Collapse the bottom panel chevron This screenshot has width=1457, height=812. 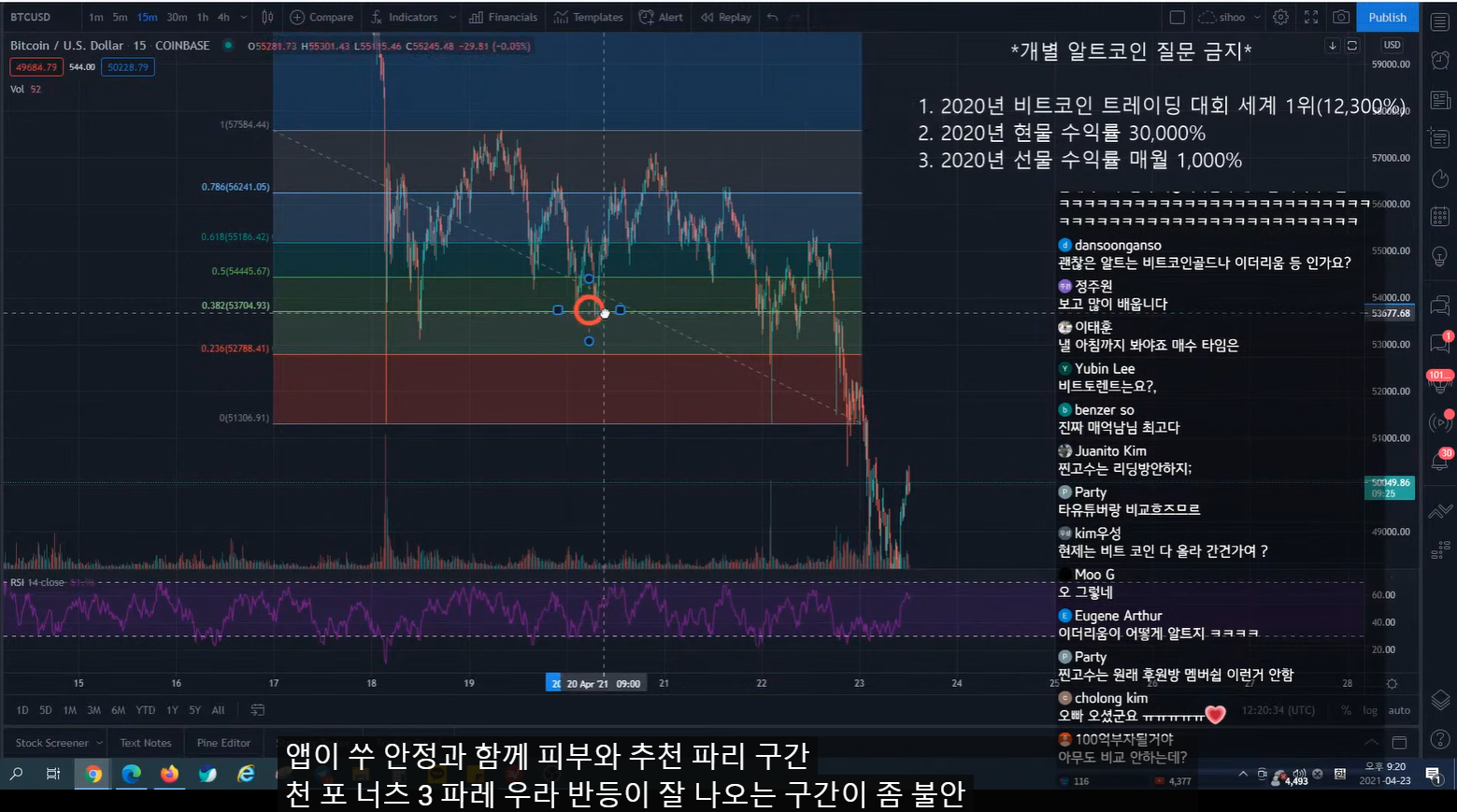(x=1370, y=743)
